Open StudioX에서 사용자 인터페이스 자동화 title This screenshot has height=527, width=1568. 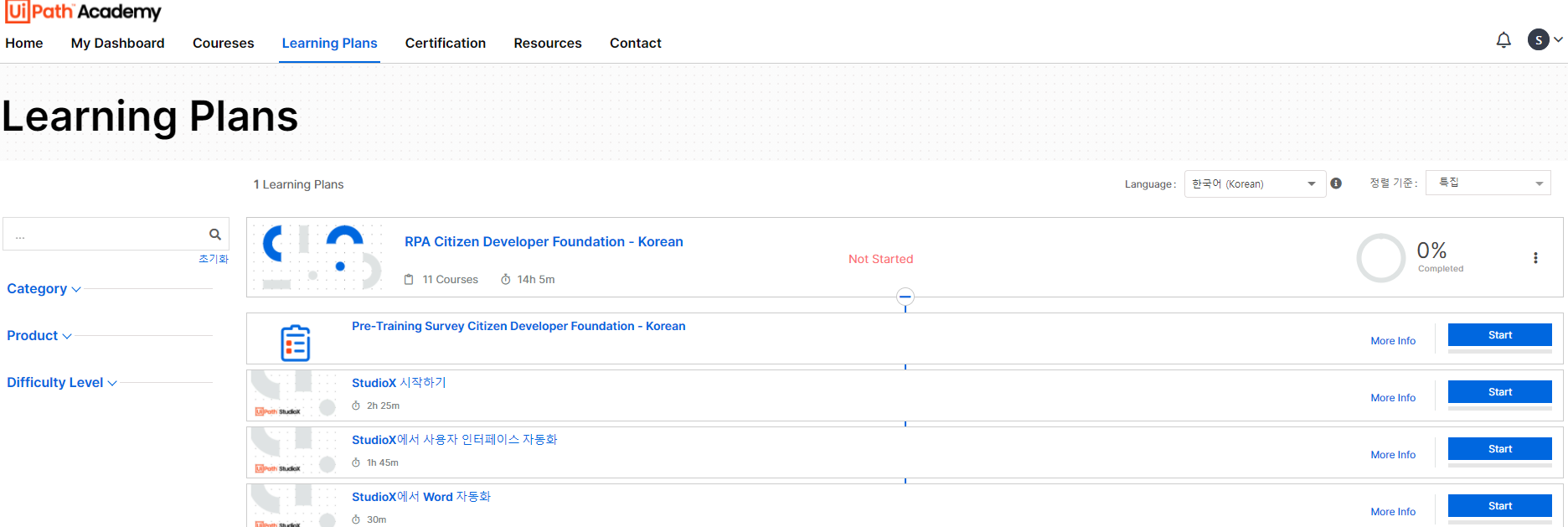[x=455, y=440]
